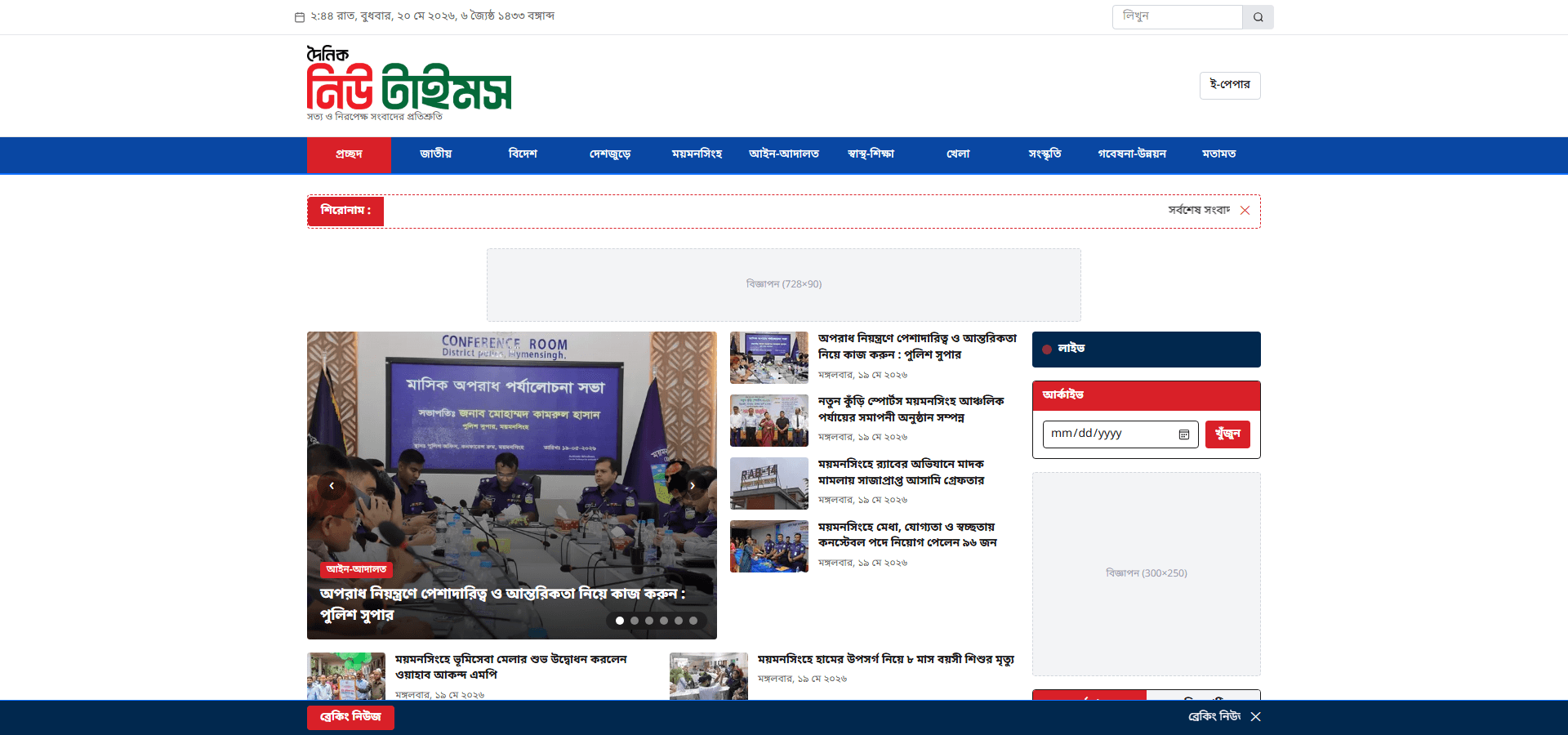Image resolution: width=1568 pixels, height=735 pixels.
Task: Open the ময়মনসিংহ menu item
Action: click(x=697, y=154)
